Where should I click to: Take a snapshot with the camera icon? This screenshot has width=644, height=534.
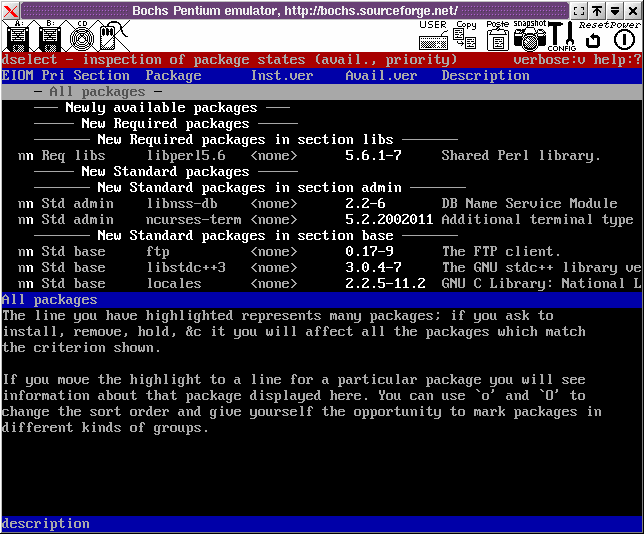click(x=531, y=37)
